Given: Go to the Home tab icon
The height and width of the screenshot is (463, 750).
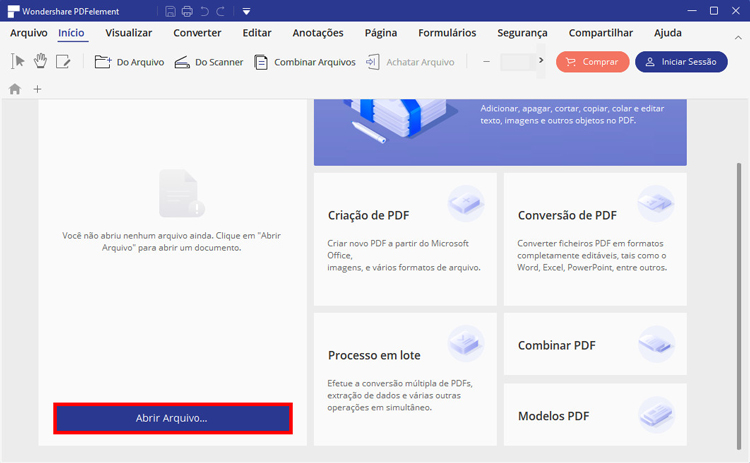Looking at the screenshot, I should tap(15, 89).
